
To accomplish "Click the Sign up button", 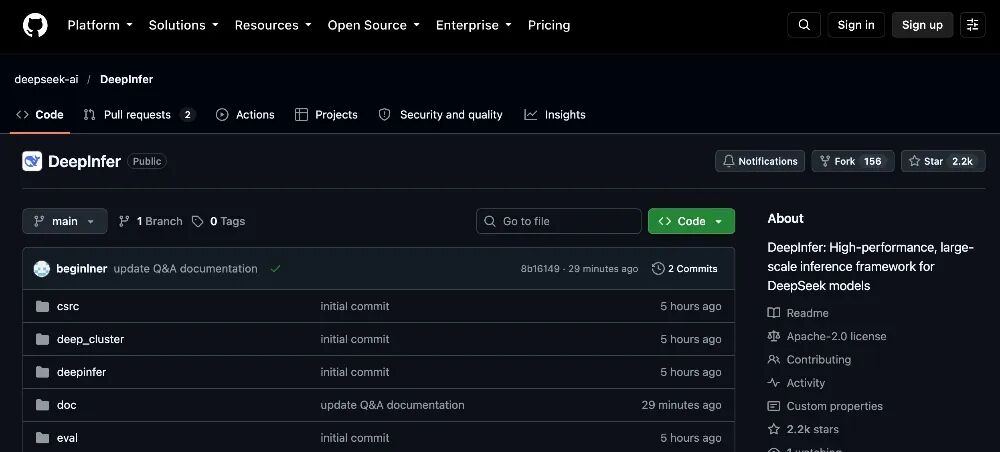I will coord(922,25).
